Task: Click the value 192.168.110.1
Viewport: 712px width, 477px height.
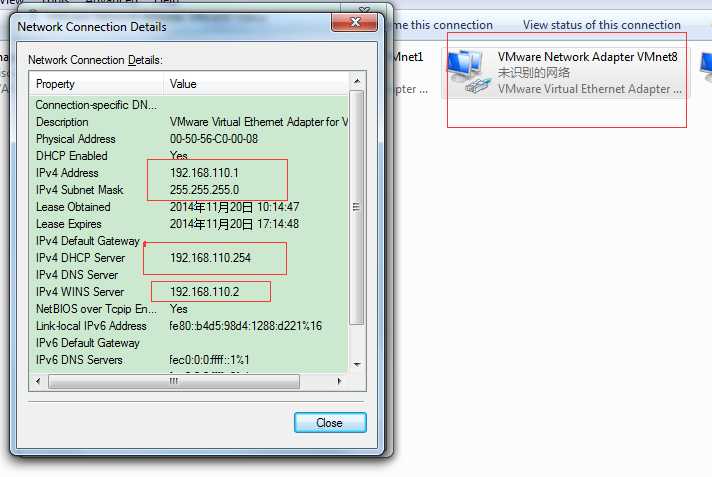Action: [x=204, y=173]
